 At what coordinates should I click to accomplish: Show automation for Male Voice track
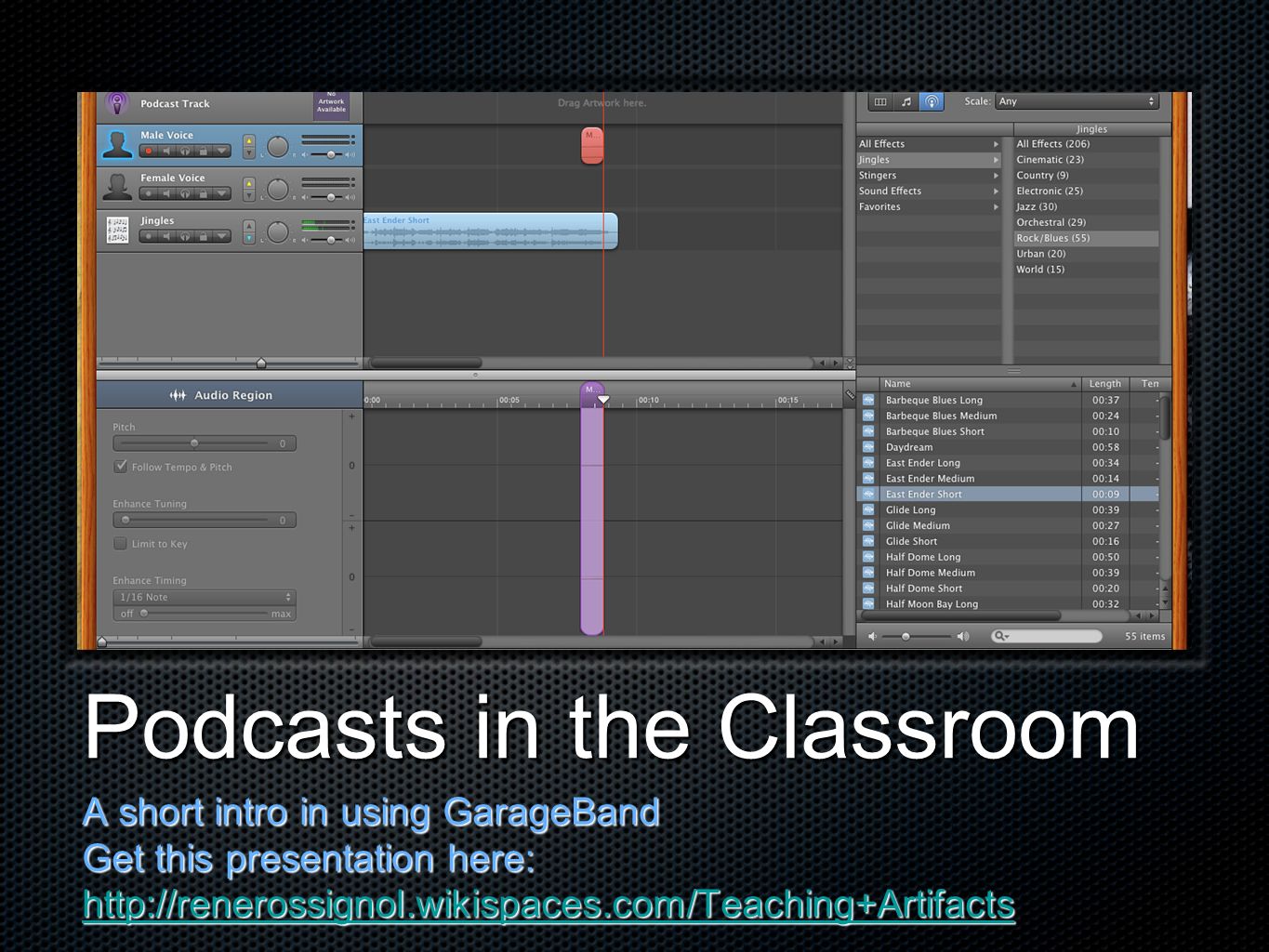coord(221,152)
